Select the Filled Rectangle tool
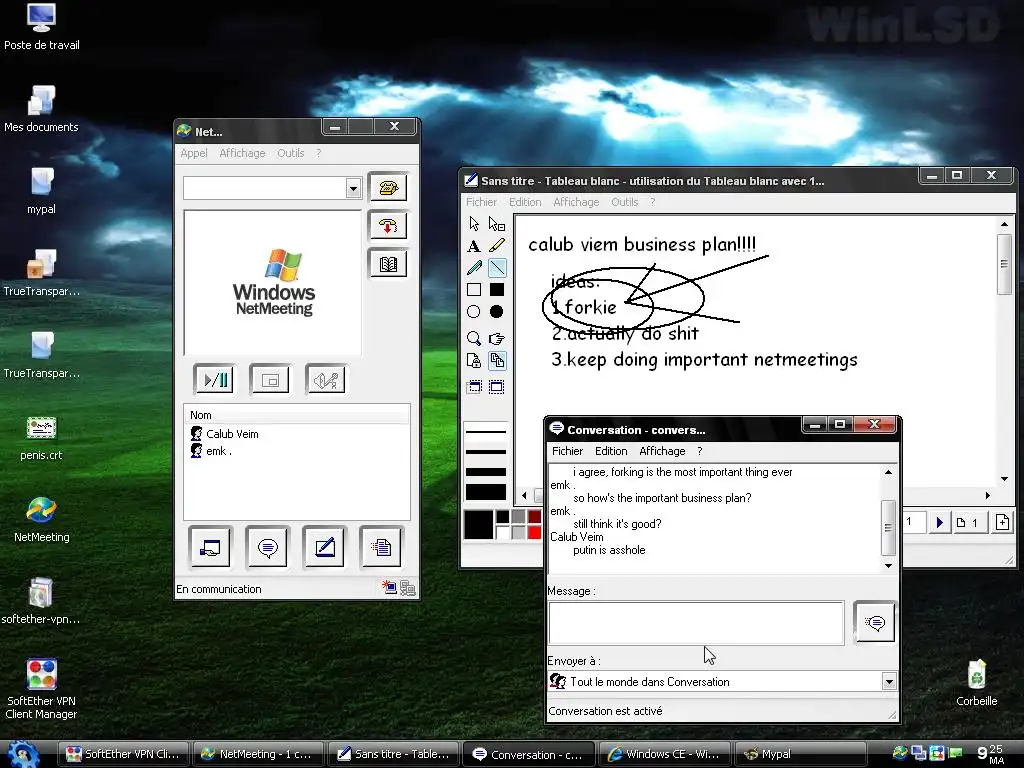 coord(497,289)
